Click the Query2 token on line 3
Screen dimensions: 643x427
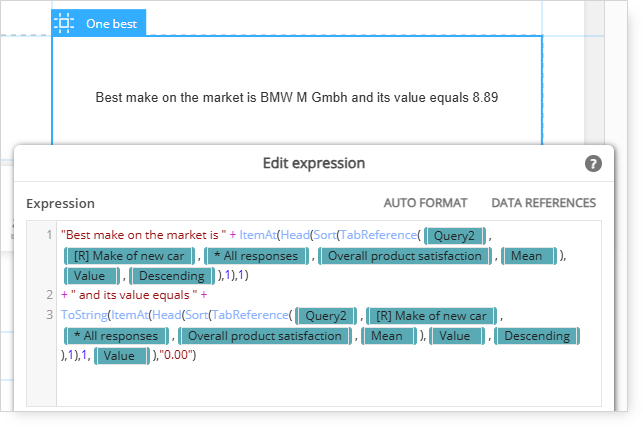point(326,315)
